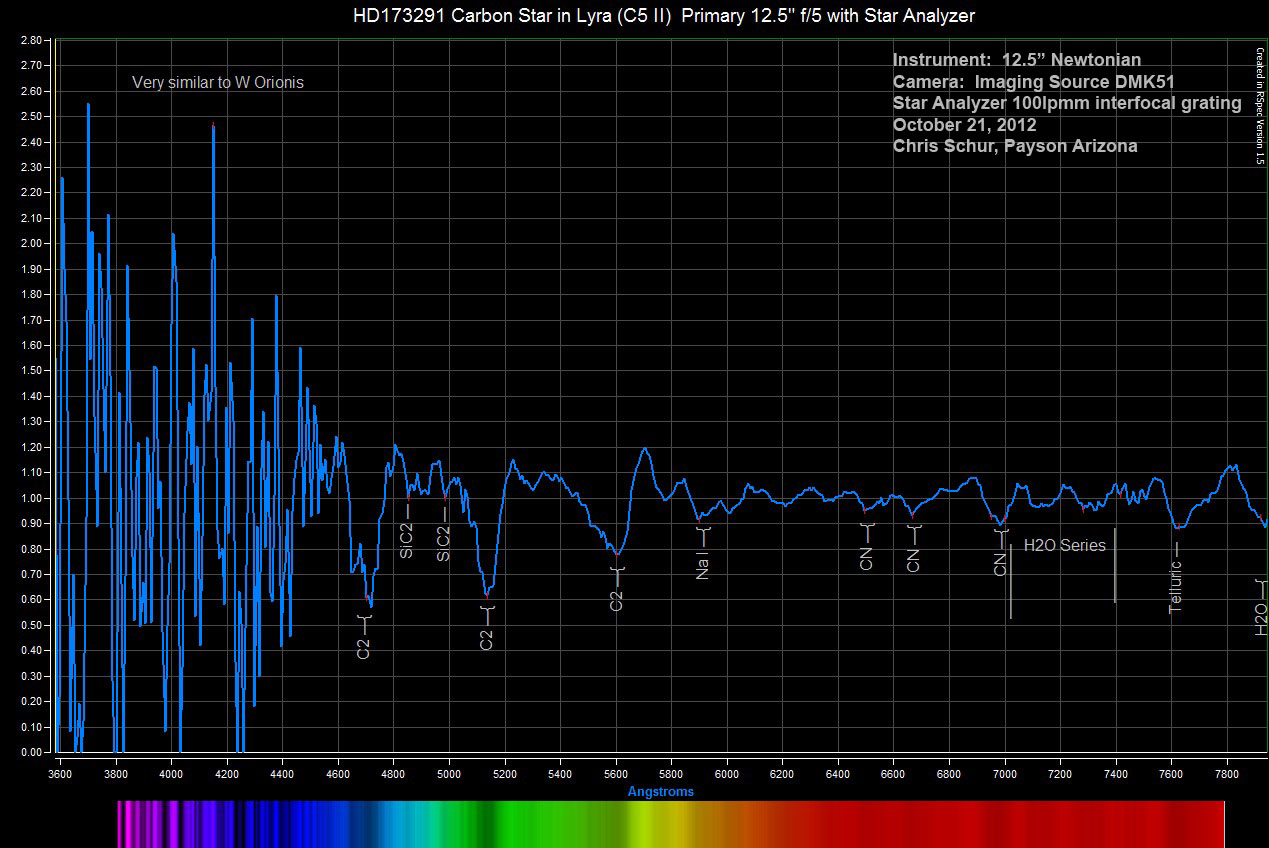Click the 'Created in RSpec' vertical watermark

pyautogui.click(x=1258, y=106)
